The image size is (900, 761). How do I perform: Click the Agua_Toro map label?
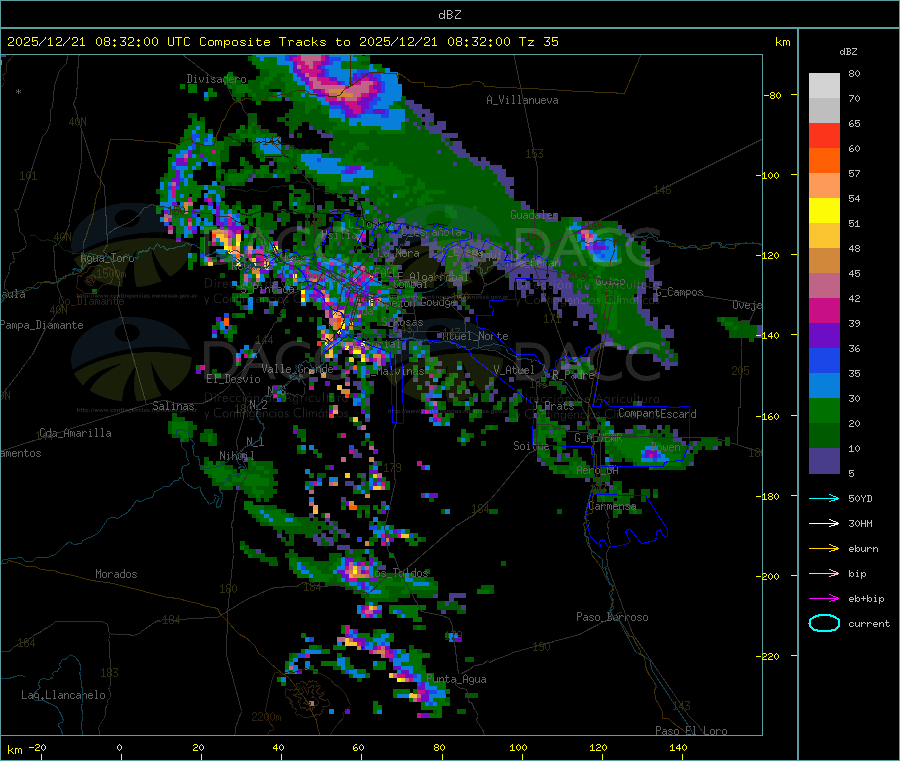tap(107, 258)
